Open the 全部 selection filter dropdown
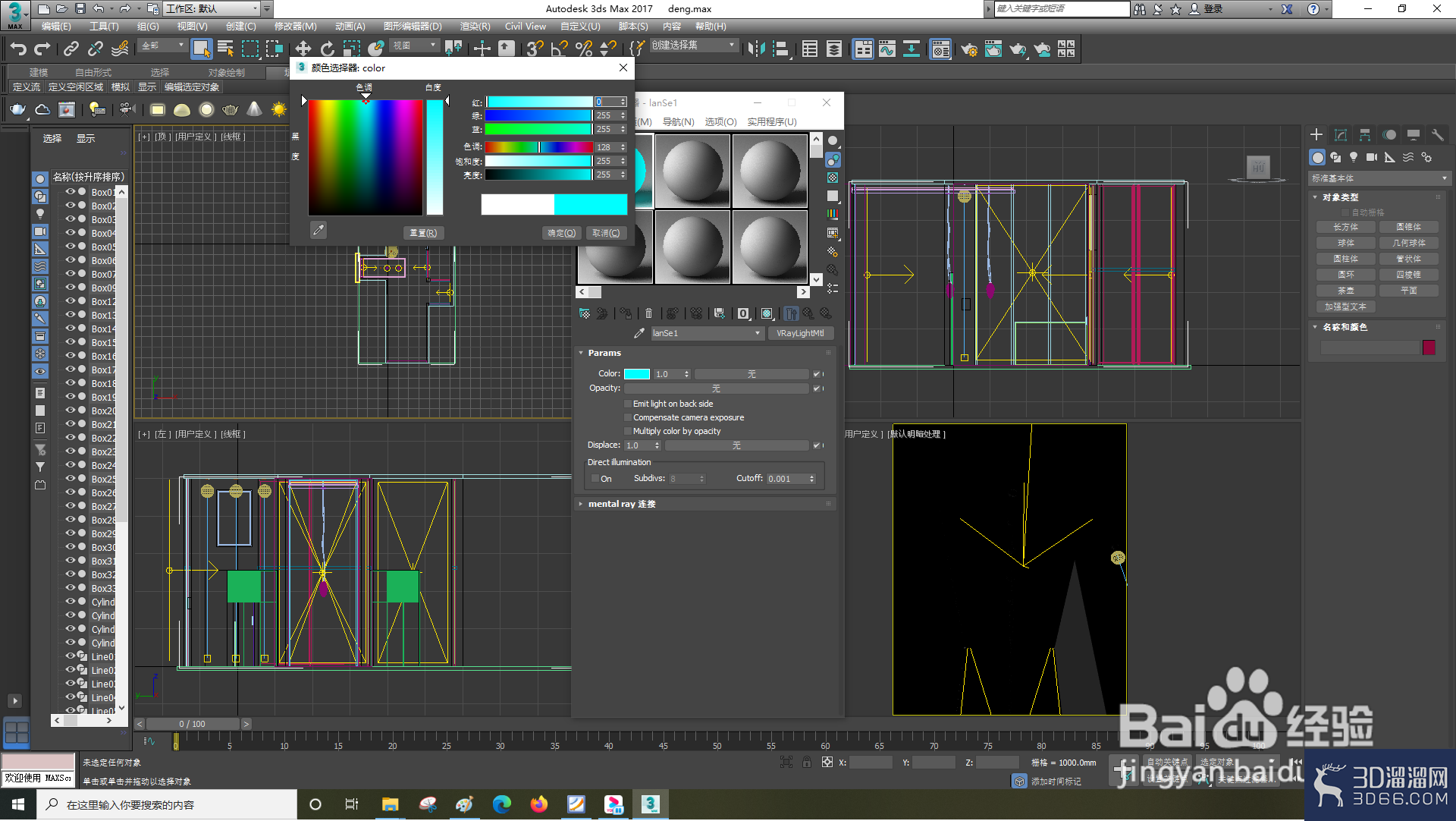Viewport: 1456px width, 821px height. (163, 46)
